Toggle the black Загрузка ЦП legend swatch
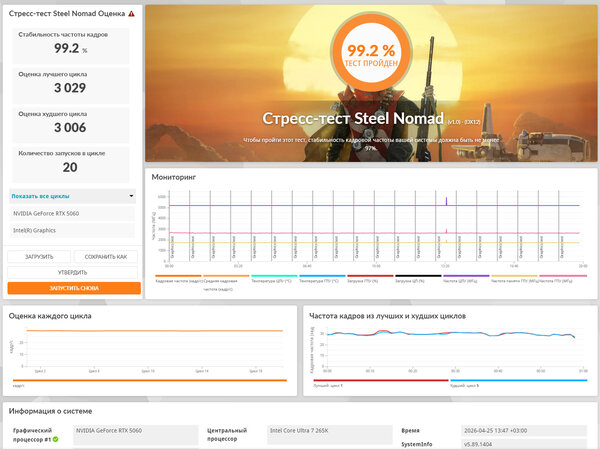 point(418,276)
